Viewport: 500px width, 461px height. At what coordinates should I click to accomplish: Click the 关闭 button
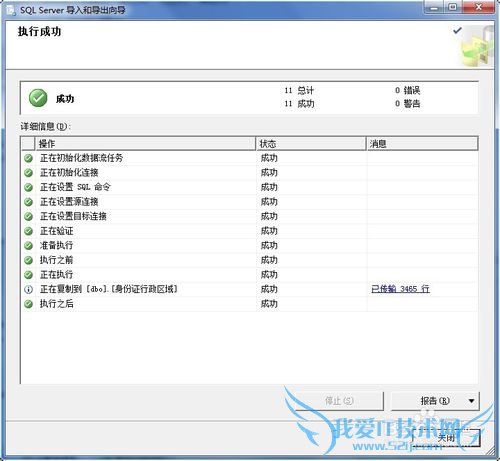click(446, 438)
